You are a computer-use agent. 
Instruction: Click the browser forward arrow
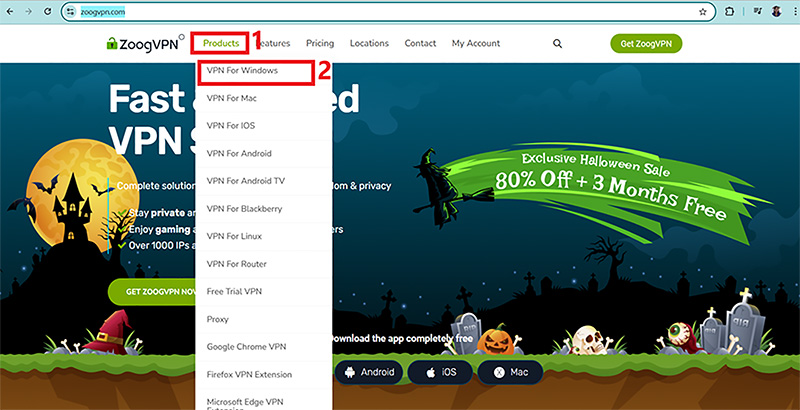28,12
